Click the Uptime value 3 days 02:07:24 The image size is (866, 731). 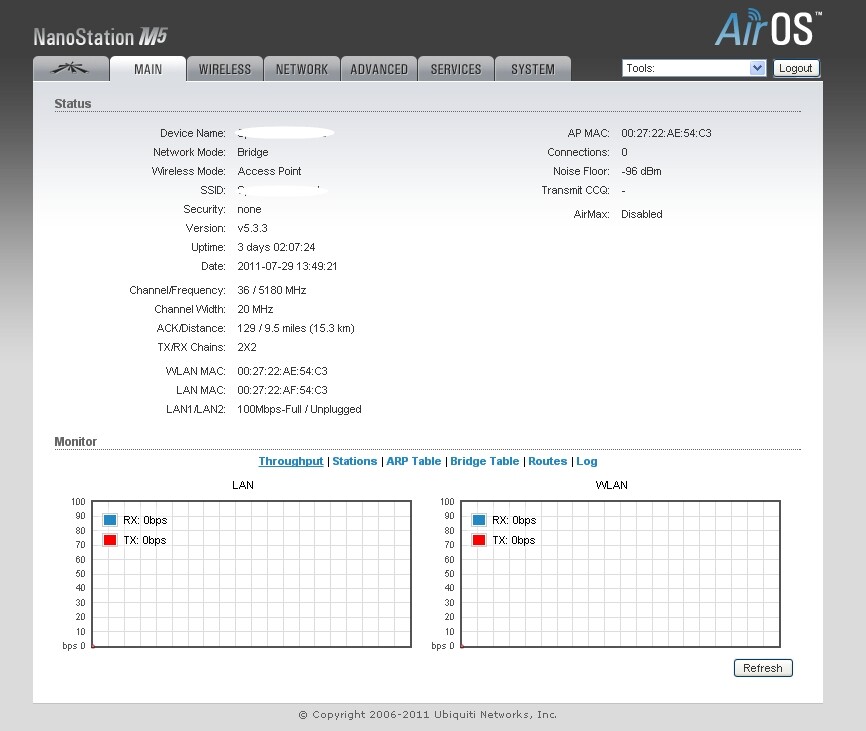pos(276,247)
